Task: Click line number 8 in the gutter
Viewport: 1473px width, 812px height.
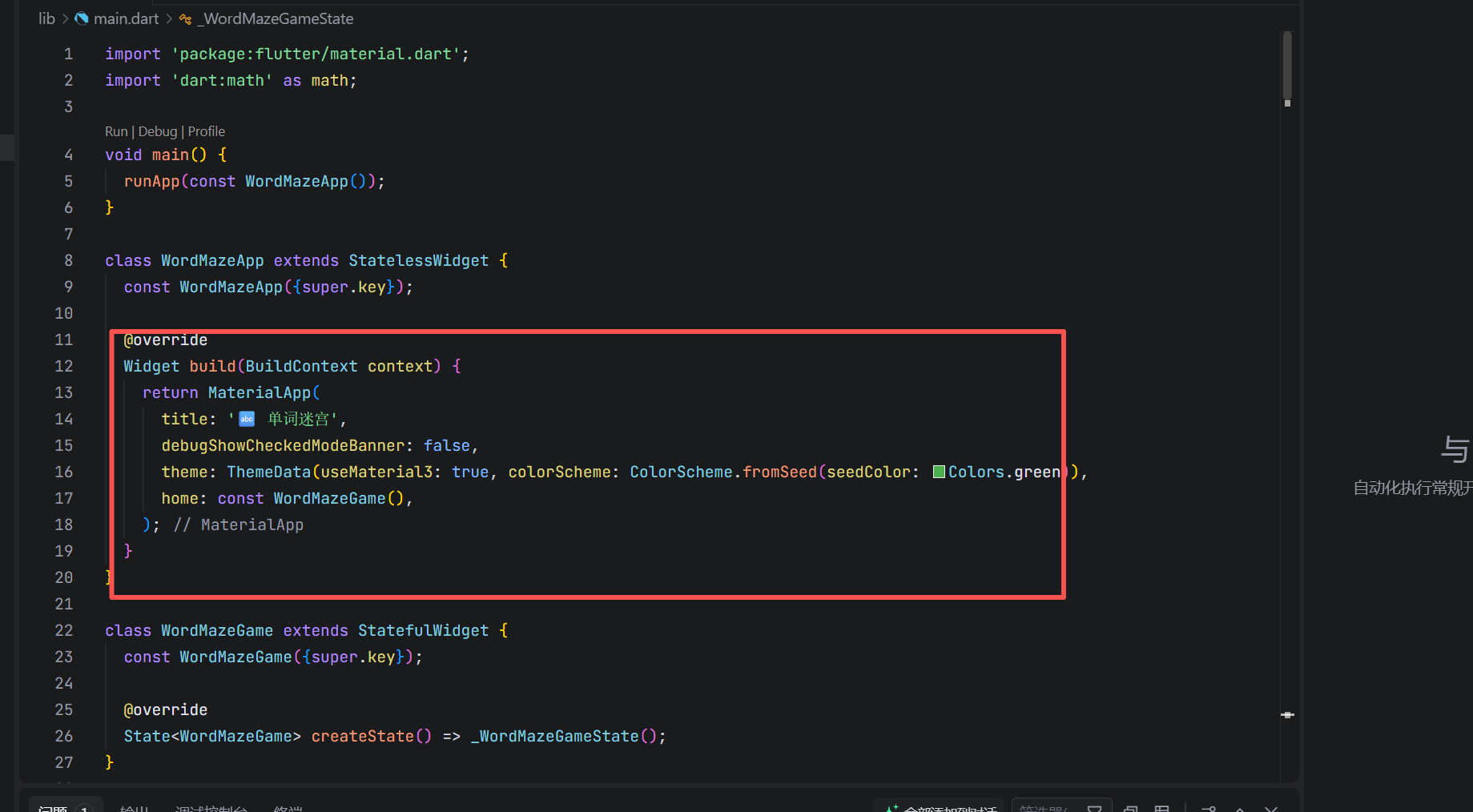Action: 68,260
